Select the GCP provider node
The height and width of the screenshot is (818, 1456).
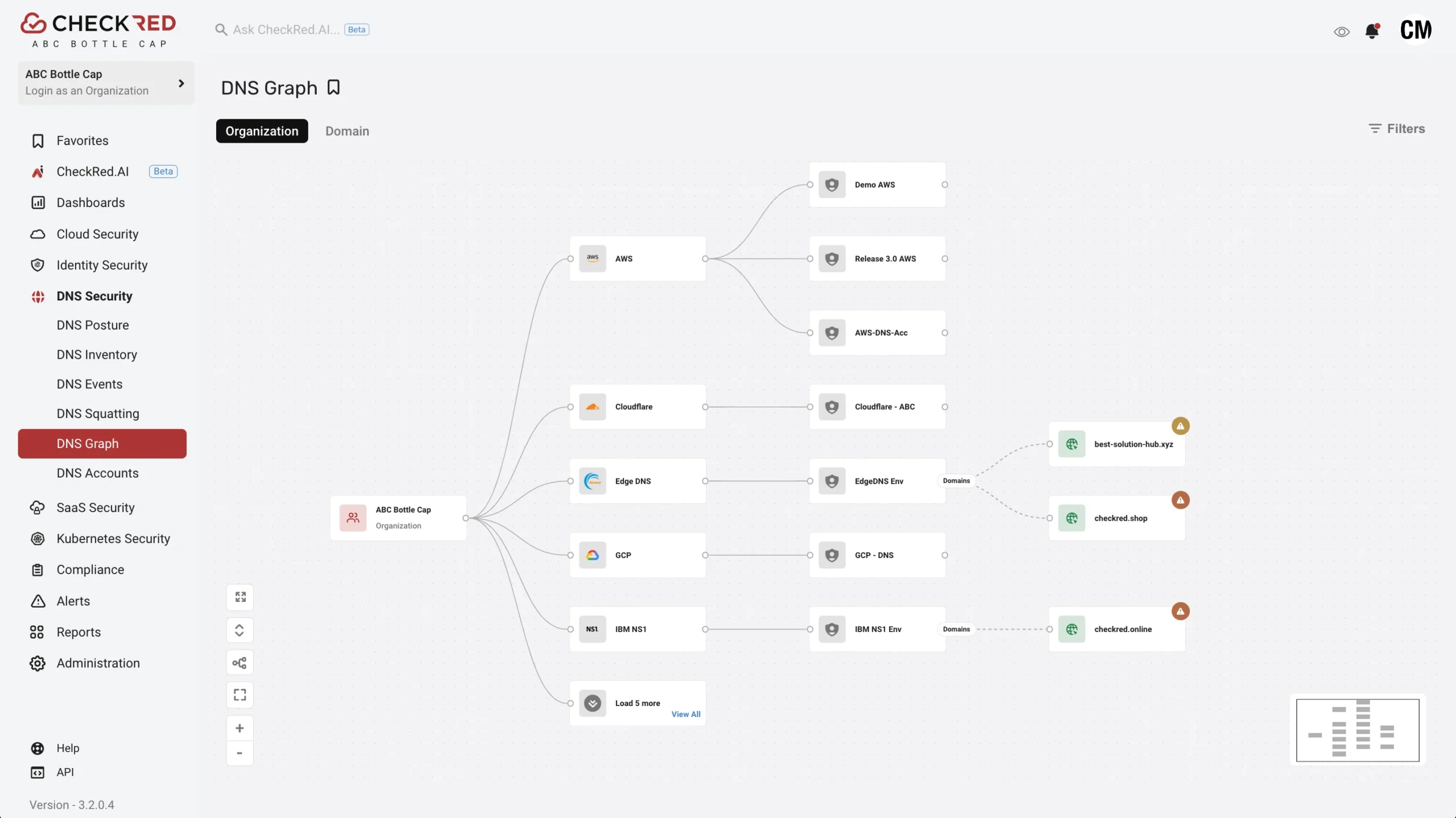click(638, 555)
